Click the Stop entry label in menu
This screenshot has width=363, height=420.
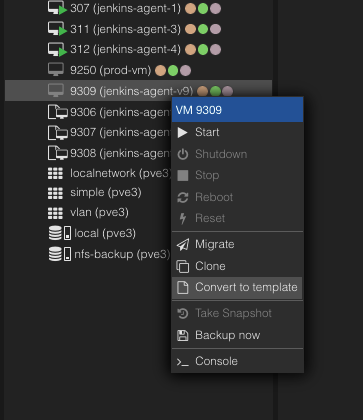(207, 175)
